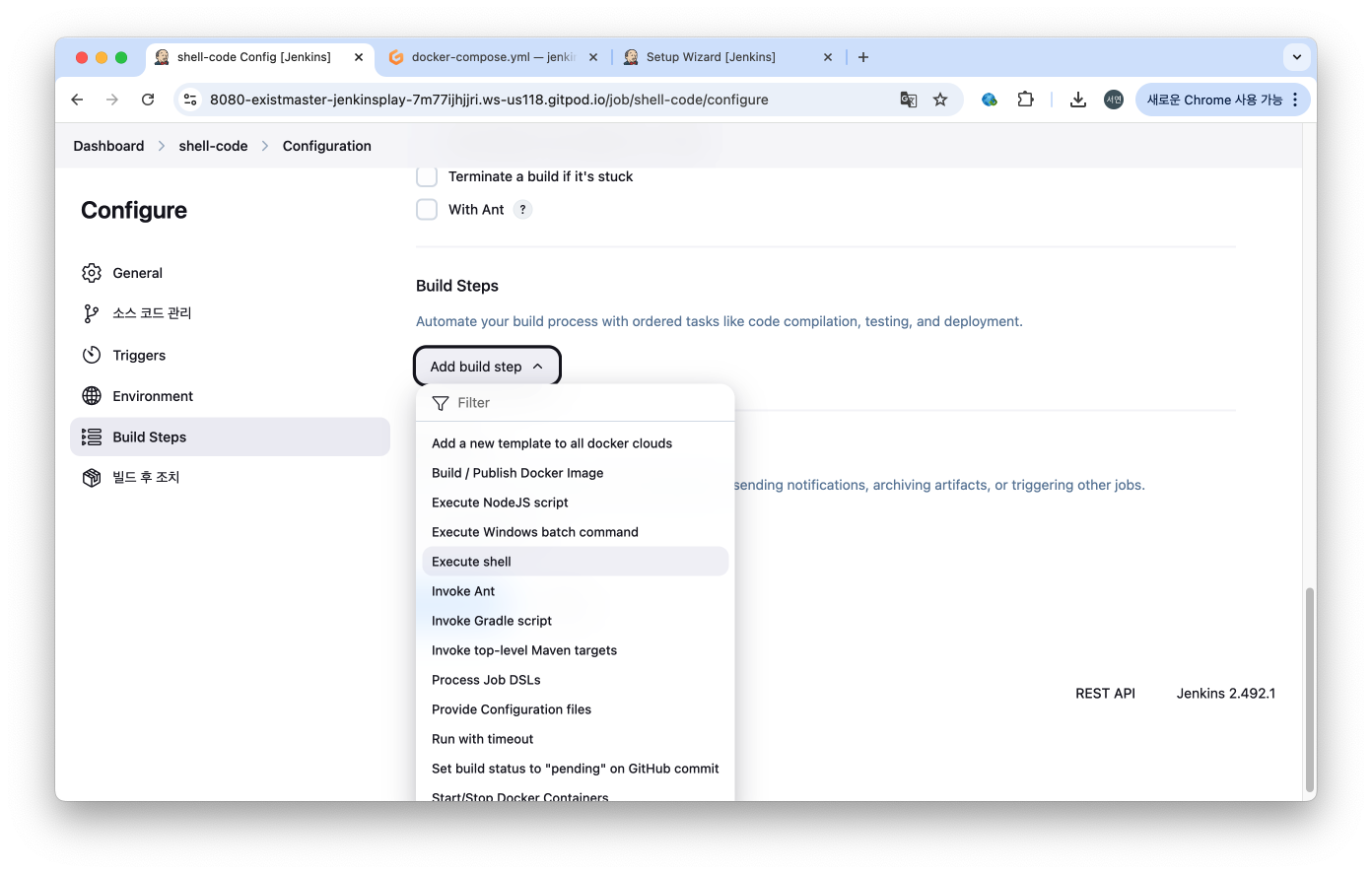Click the address bar URL

point(489,100)
